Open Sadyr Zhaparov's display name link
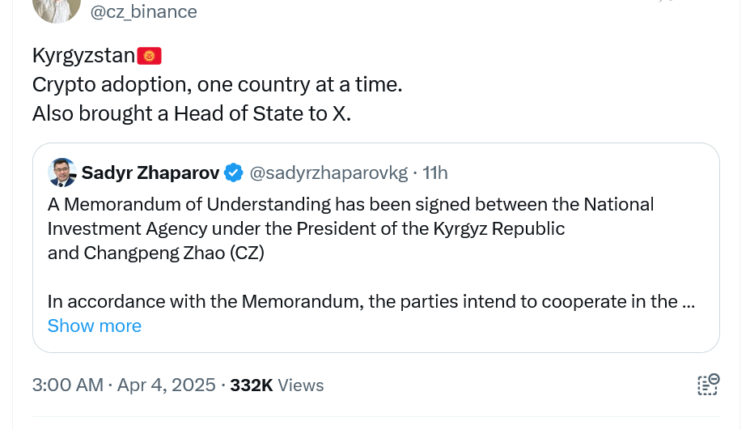 coord(150,173)
